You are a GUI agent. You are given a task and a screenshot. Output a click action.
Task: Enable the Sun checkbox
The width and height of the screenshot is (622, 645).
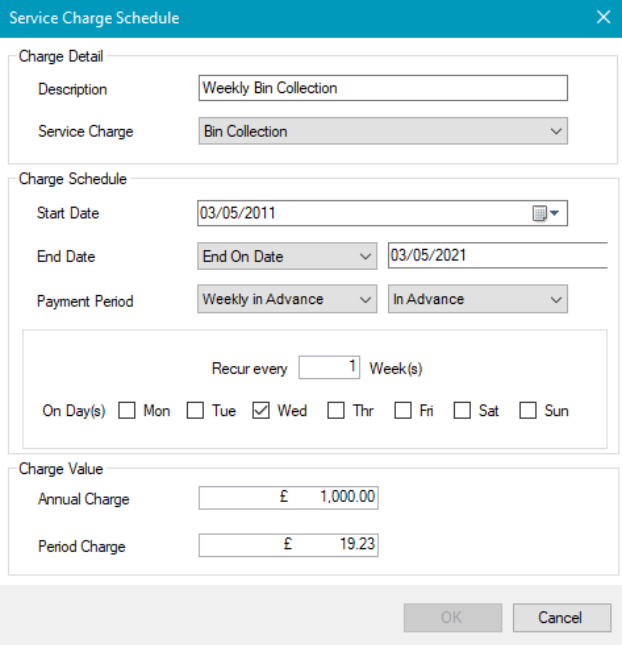(528, 410)
